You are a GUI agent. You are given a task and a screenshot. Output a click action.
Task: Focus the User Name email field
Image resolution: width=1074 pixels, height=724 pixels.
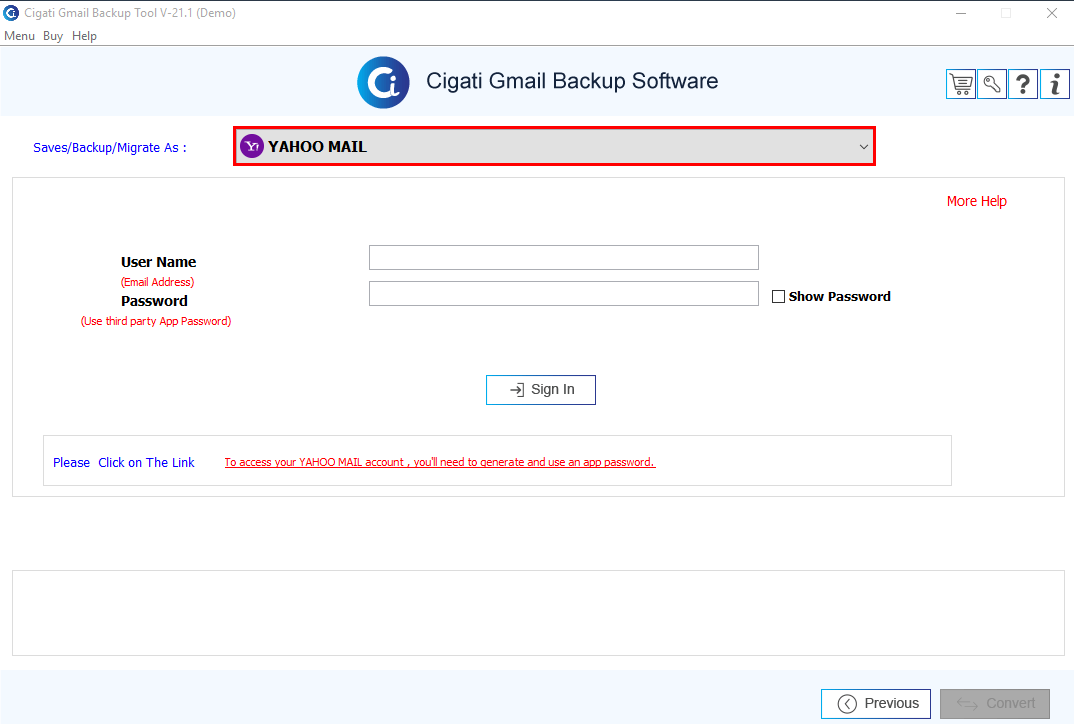click(x=564, y=258)
